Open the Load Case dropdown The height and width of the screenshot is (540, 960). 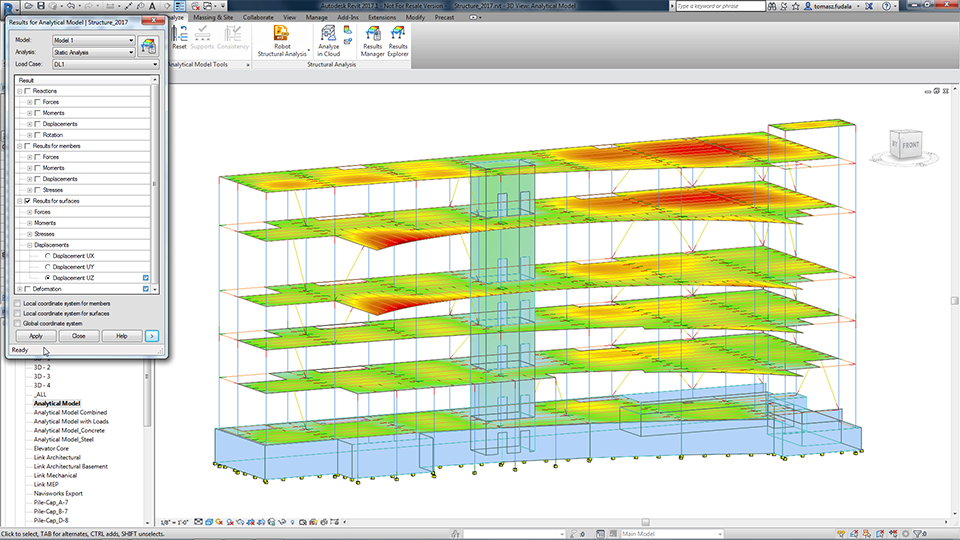point(105,64)
